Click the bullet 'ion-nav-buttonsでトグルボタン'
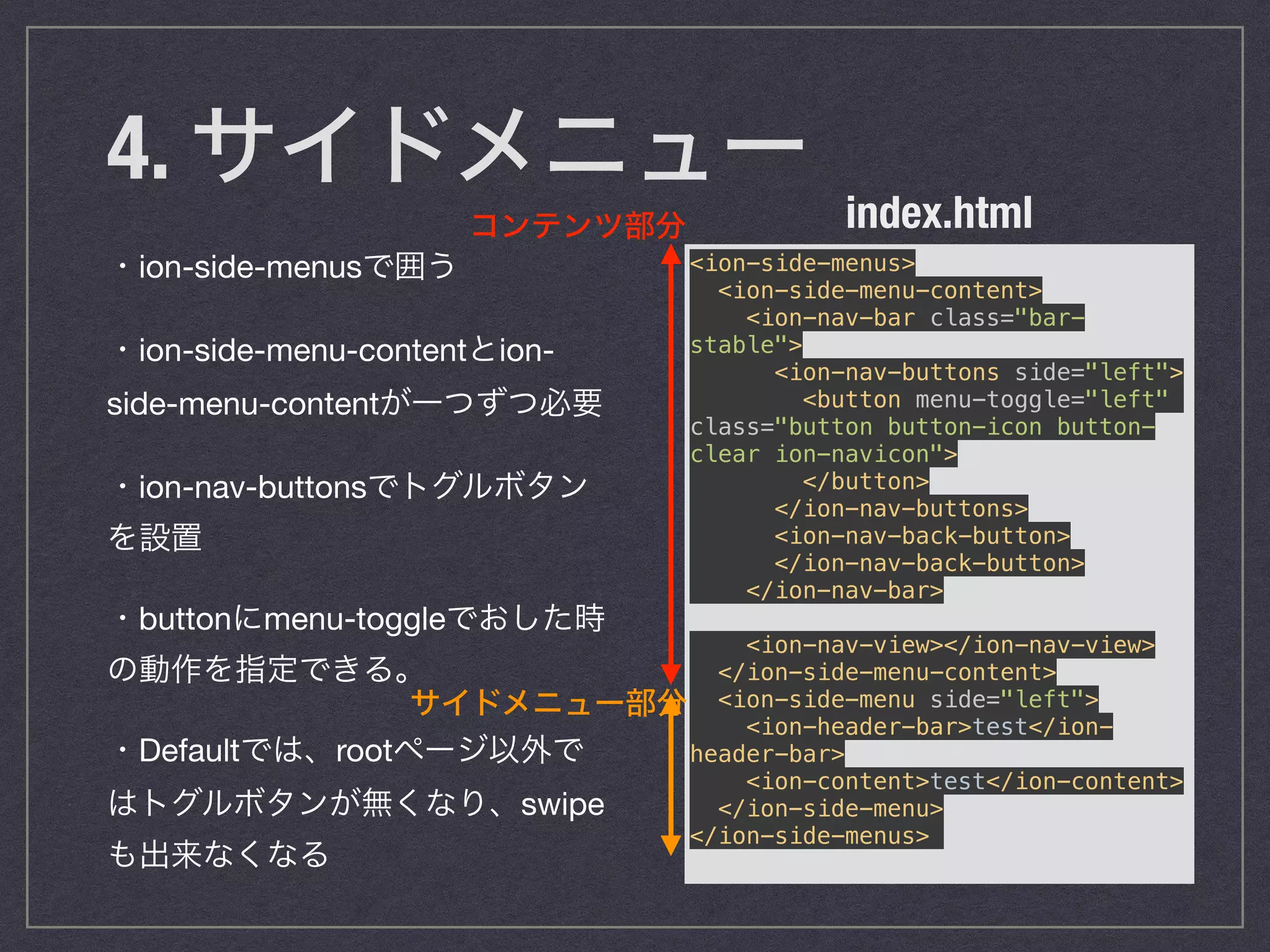 pyautogui.click(x=350, y=487)
